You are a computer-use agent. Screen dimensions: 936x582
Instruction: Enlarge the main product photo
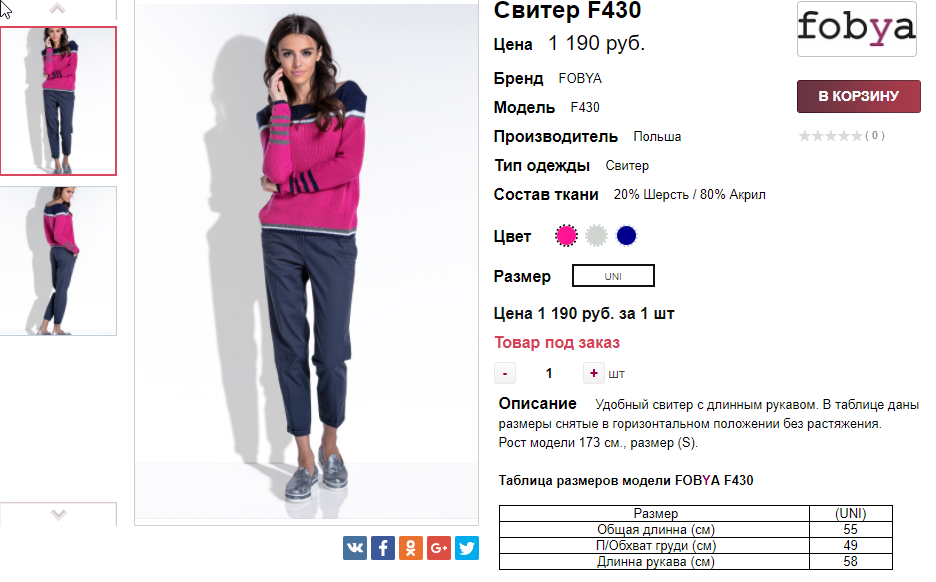click(306, 261)
